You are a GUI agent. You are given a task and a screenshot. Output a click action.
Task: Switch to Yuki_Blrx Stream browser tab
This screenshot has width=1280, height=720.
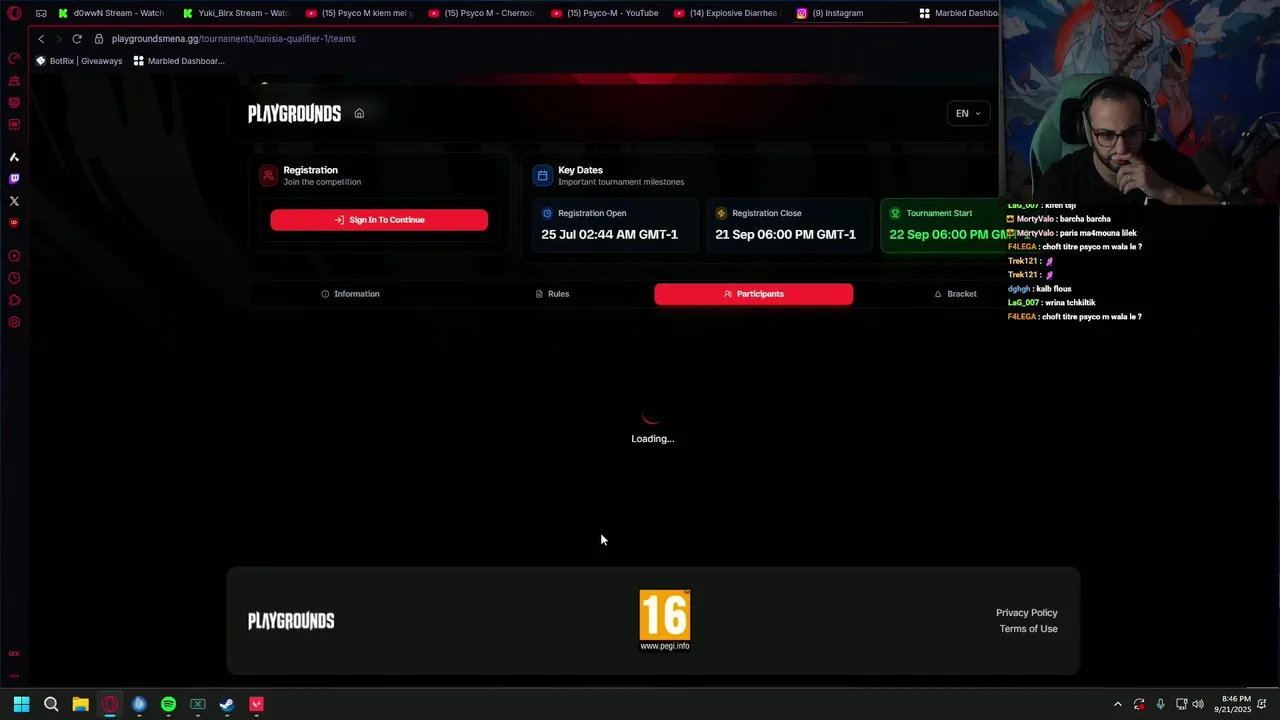(x=236, y=13)
